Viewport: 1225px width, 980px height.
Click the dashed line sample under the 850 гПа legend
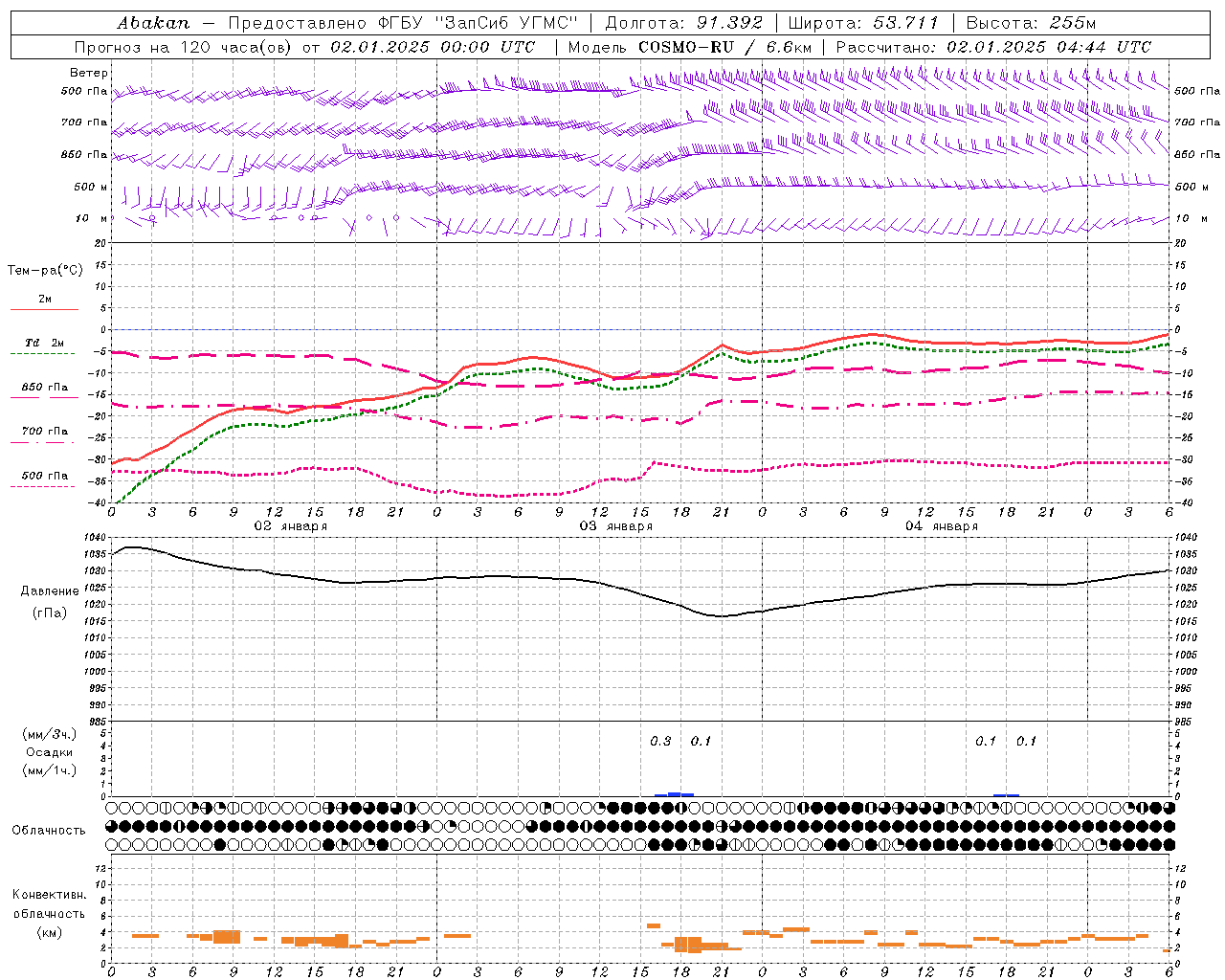[x=43, y=398]
